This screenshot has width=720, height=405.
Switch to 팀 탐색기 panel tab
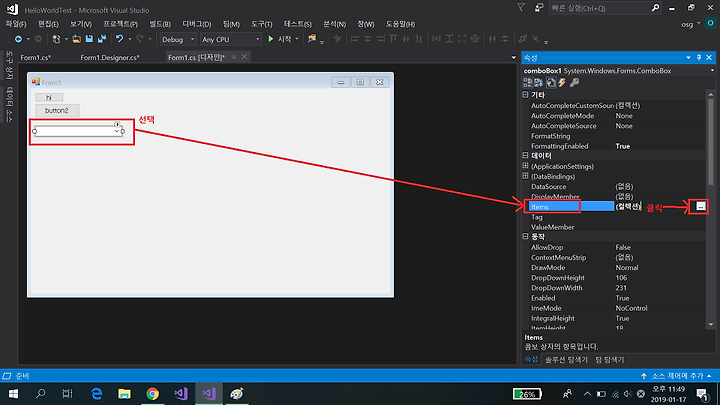(609, 360)
